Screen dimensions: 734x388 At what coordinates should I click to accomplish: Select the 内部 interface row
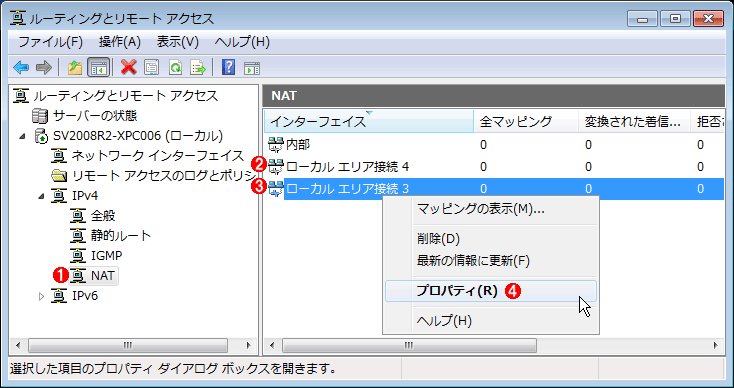click(494, 145)
